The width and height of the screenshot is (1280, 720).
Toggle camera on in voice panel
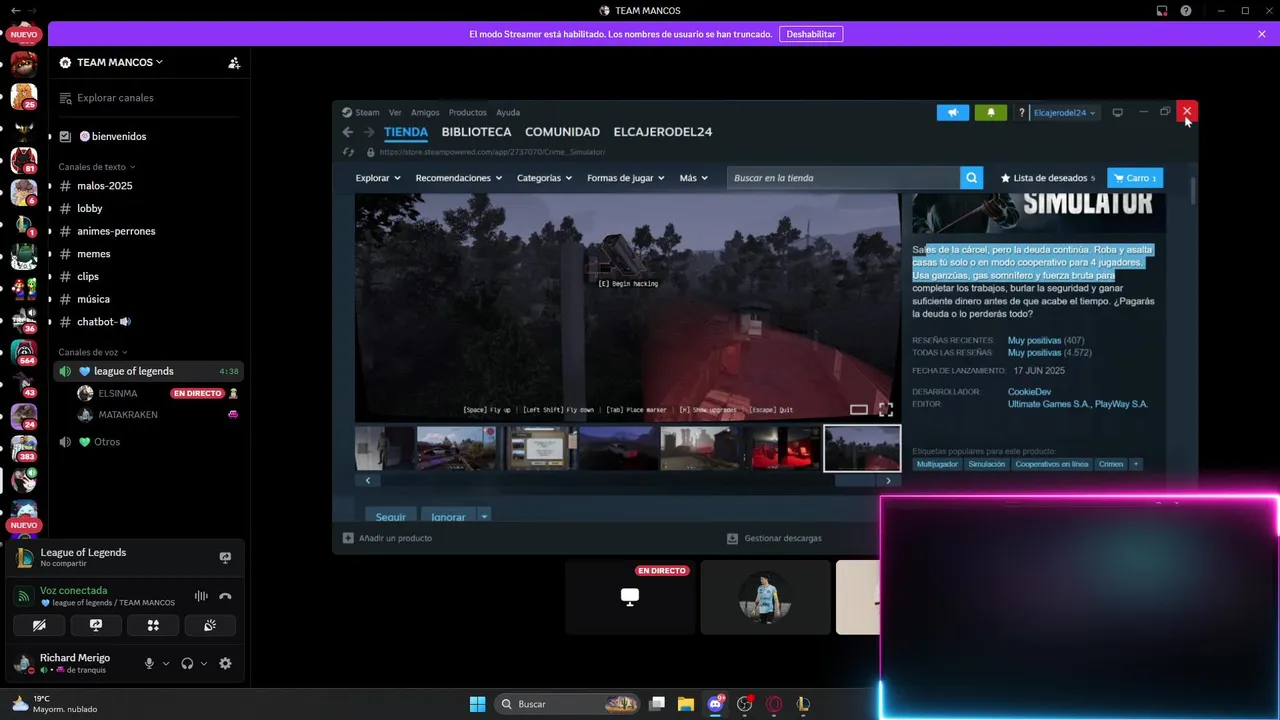39,625
